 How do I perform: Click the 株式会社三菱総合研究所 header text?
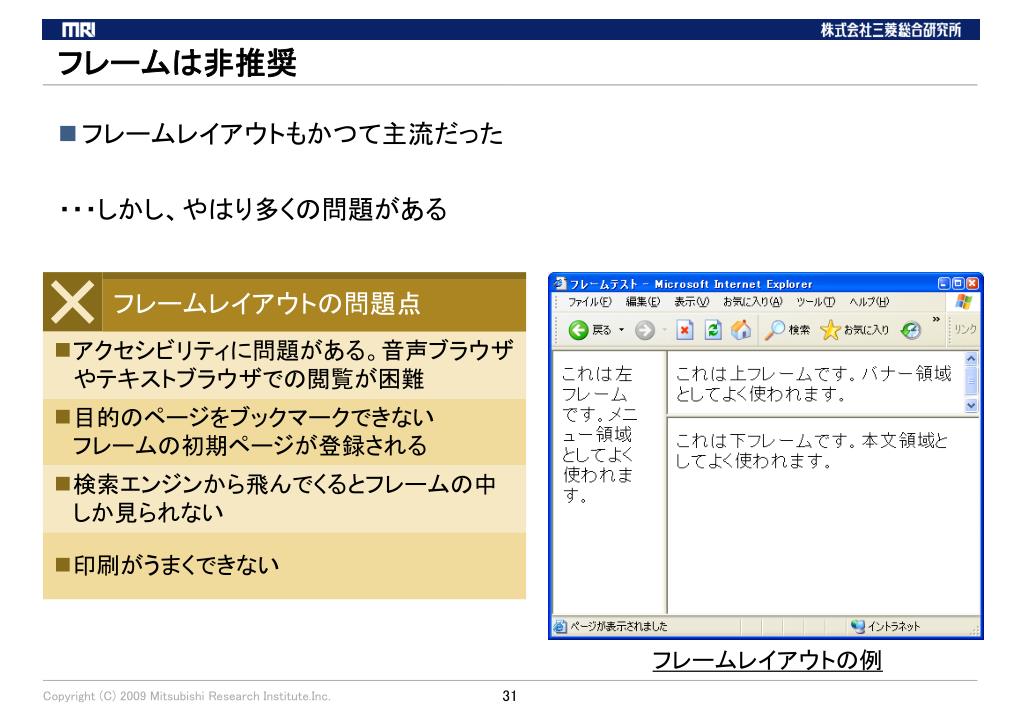click(890, 30)
